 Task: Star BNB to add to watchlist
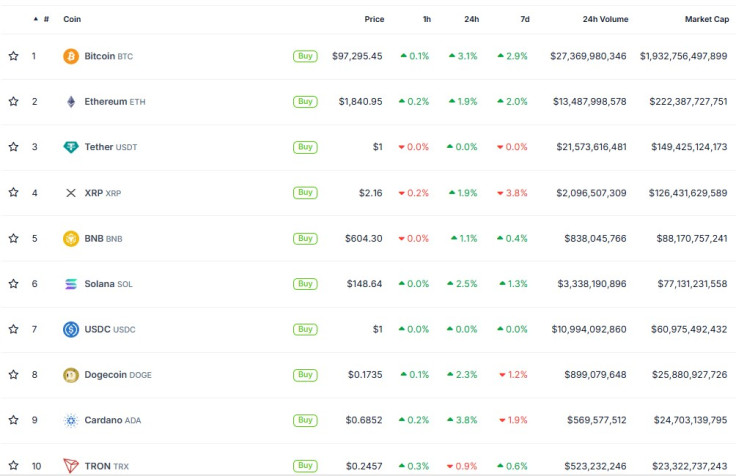(x=14, y=238)
